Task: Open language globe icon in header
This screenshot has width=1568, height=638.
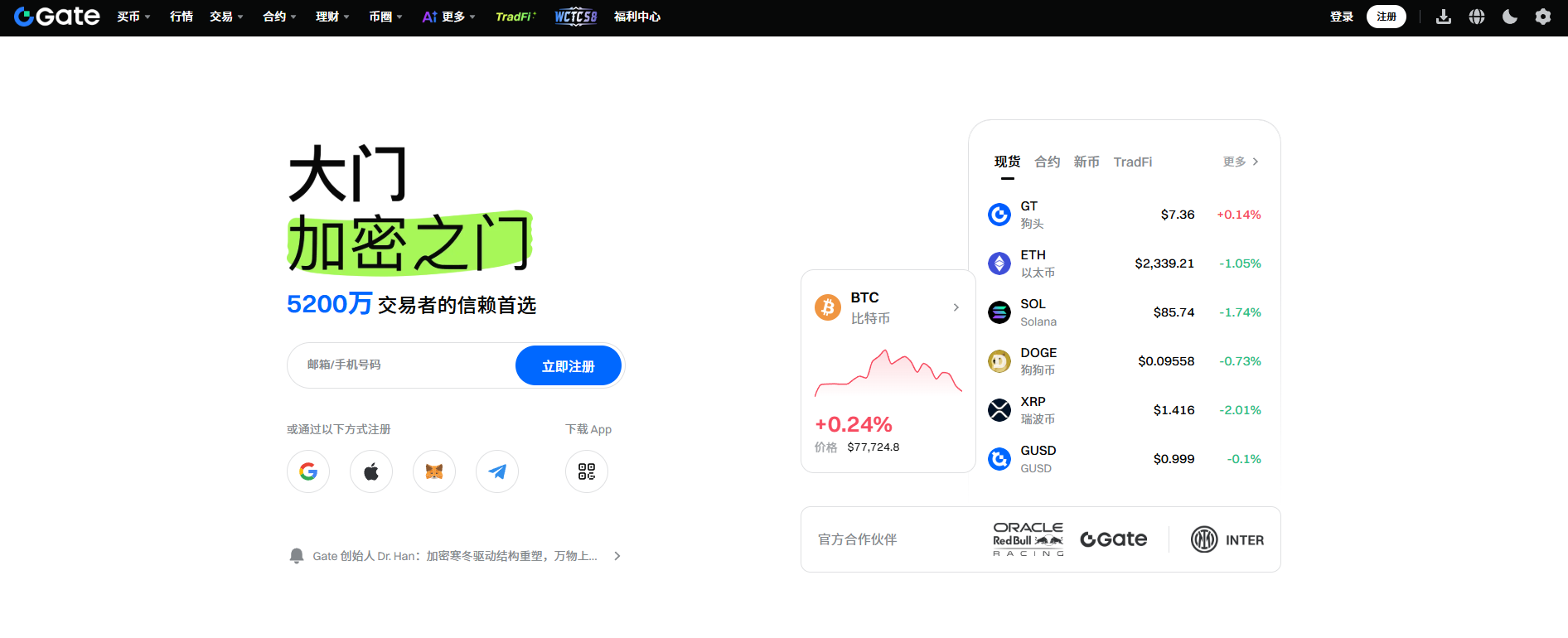Action: [1477, 17]
